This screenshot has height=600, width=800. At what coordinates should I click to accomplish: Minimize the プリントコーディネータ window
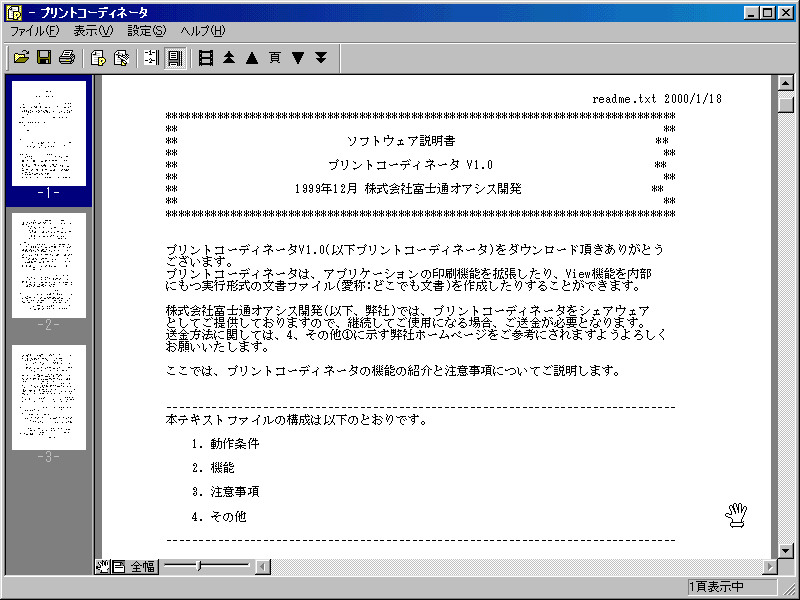(751, 12)
